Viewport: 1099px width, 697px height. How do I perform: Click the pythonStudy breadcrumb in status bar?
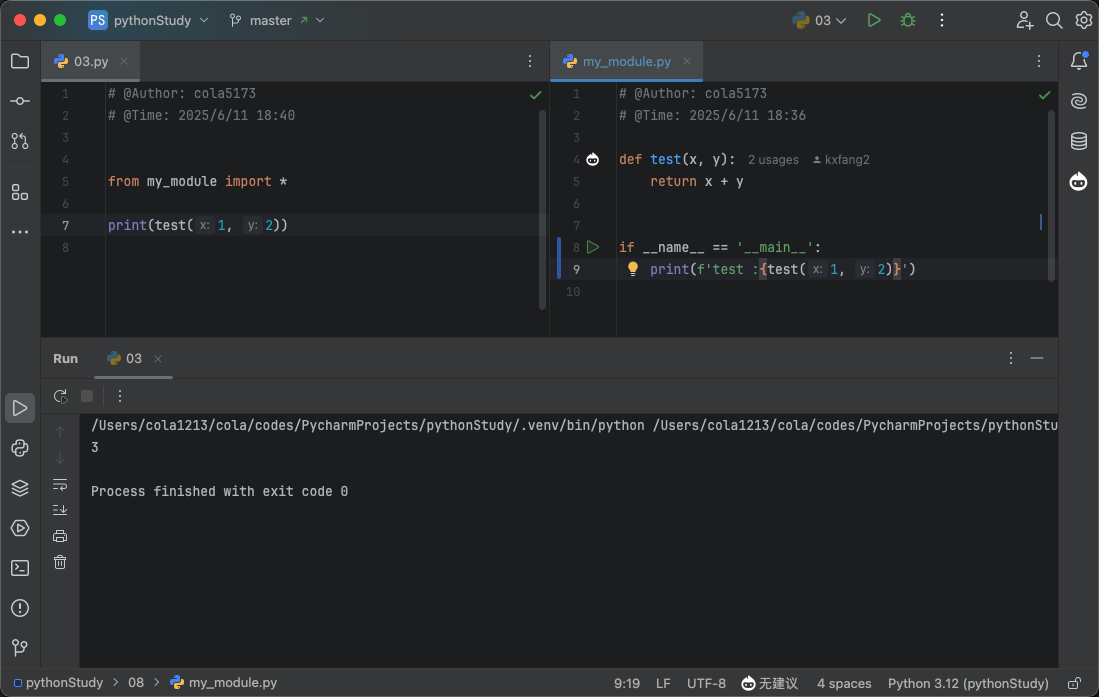58,682
